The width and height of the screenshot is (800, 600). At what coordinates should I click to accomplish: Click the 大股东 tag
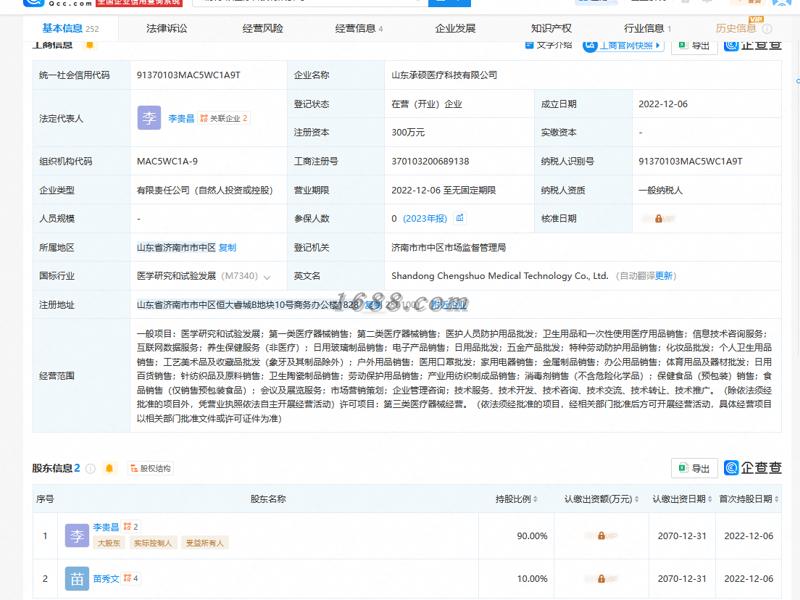[x=109, y=543]
